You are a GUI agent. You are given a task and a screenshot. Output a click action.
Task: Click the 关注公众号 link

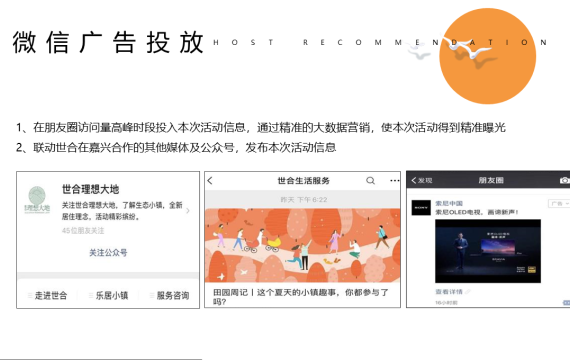pos(108,253)
